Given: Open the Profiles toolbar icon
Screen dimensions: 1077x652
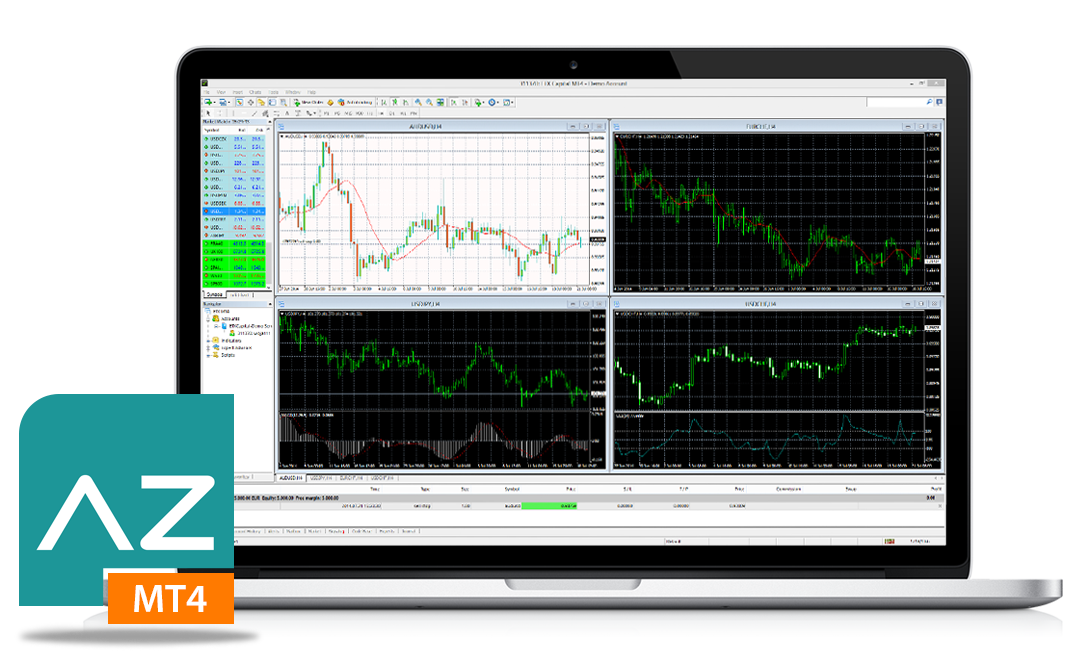Looking at the screenshot, I should (x=223, y=102).
